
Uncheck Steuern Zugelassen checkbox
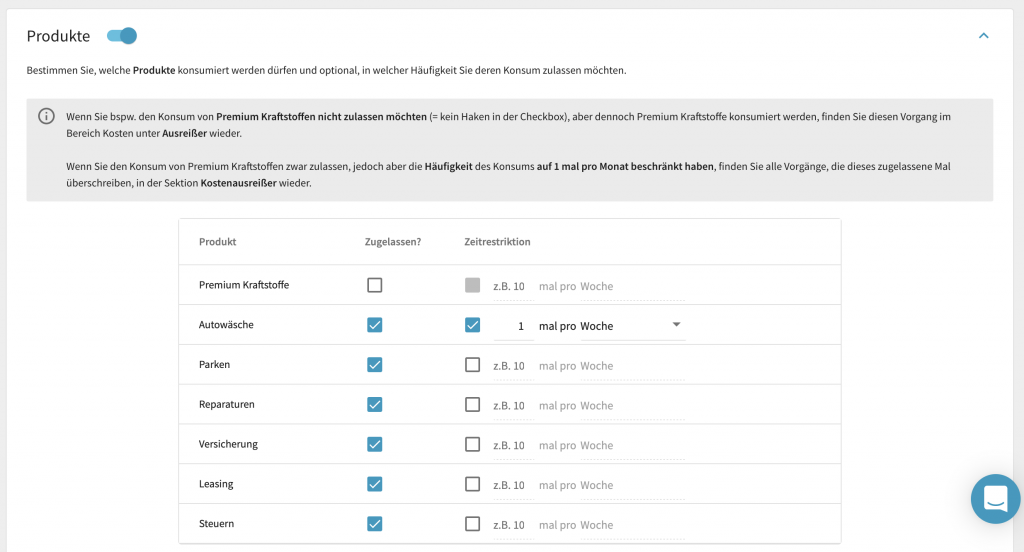click(374, 524)
